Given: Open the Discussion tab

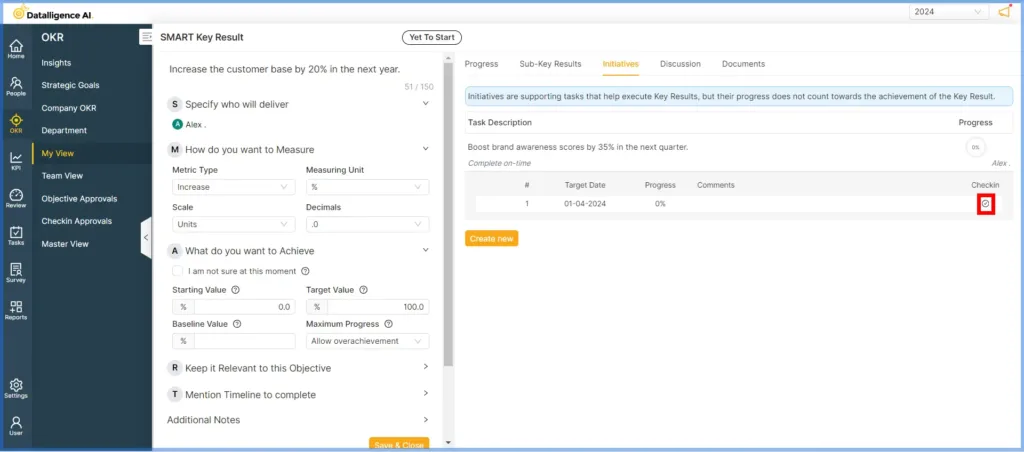Looking at the screenshot, I should pyautogui.click(x=680, y=64).
